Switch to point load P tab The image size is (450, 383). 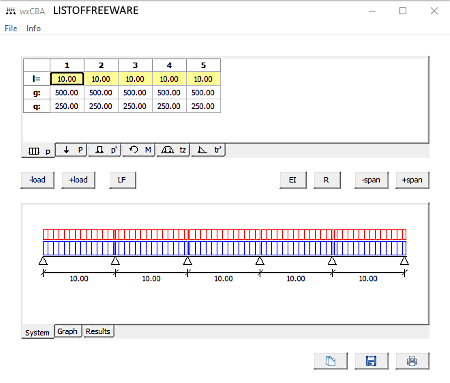71,150
